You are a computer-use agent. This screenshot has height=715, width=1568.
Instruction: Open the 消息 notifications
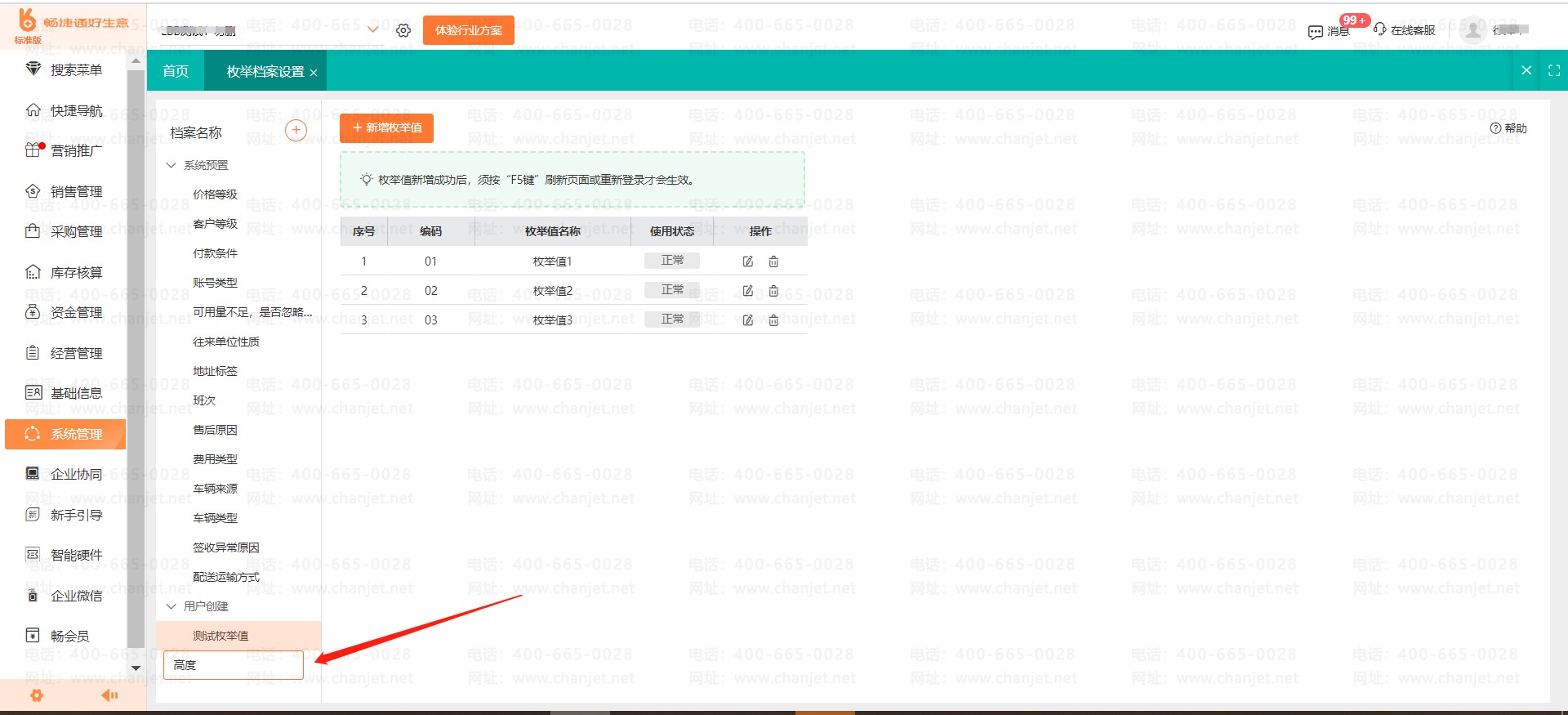(x=1329, y=31)
